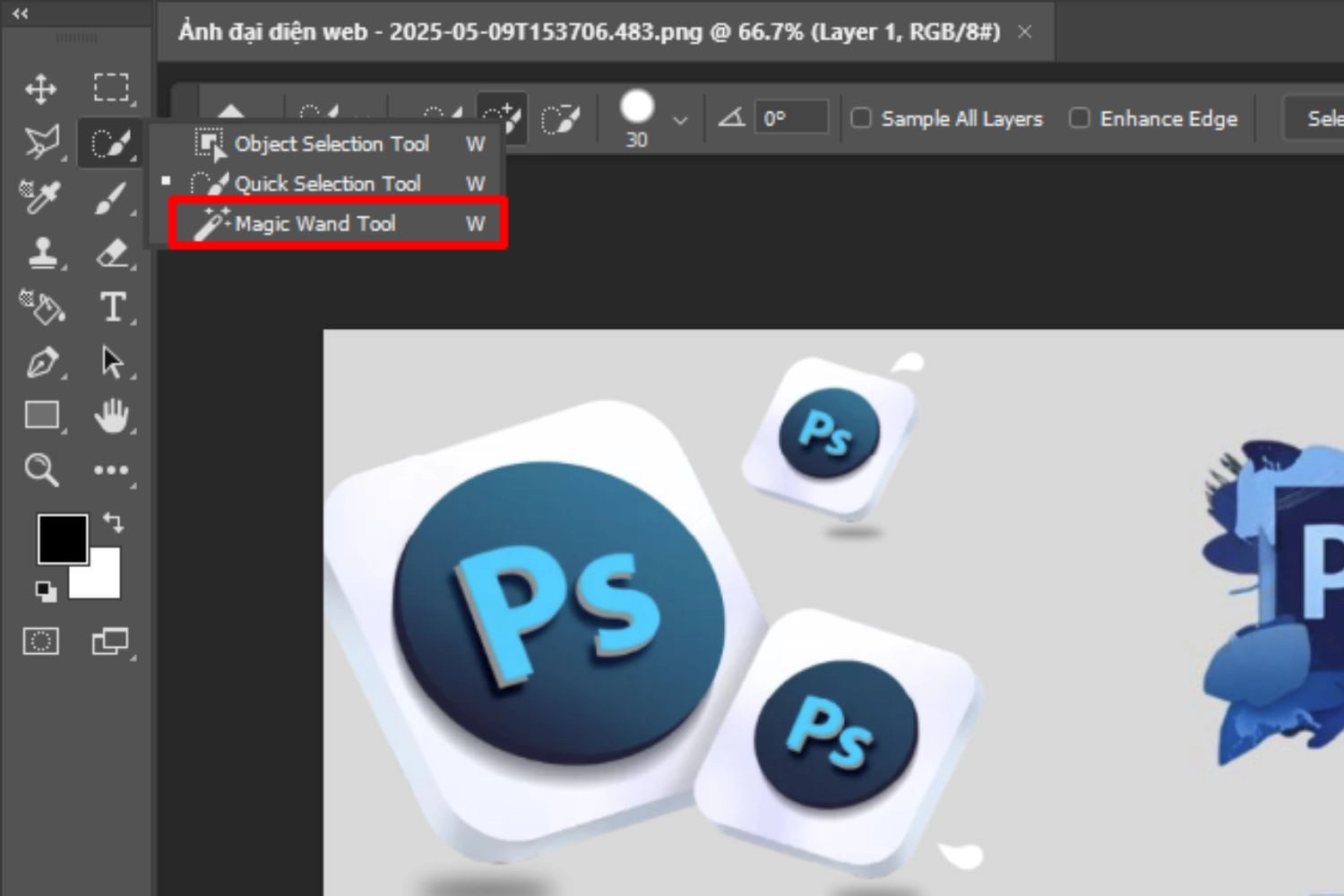Select the Horizontal Type tool
This screenshot has width=1344, height=896.
(112, 307)
